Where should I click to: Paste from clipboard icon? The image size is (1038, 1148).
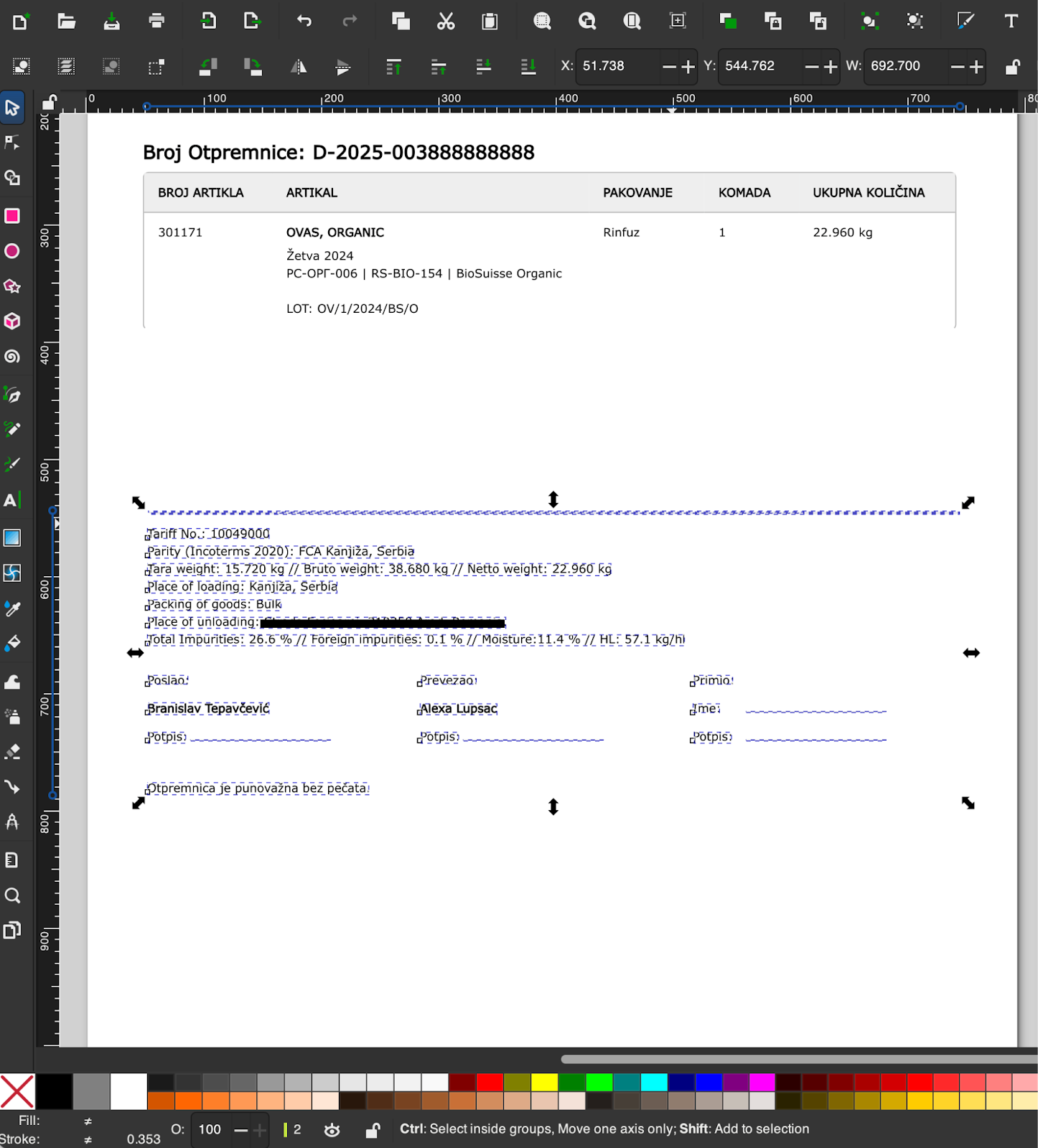tap(490, 22)
